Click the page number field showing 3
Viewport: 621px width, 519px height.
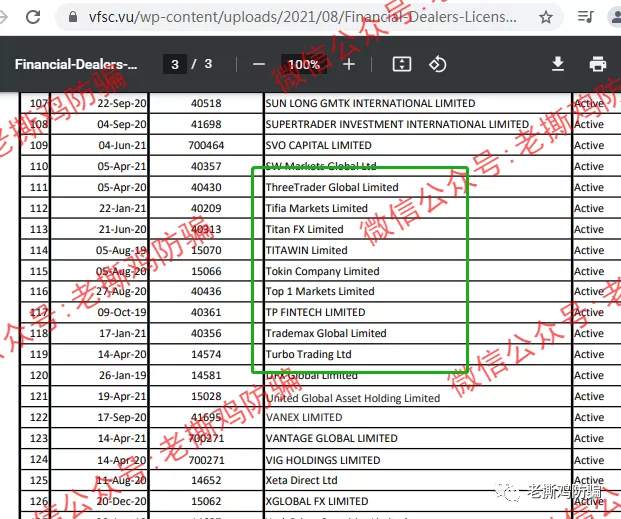point(175,64)
